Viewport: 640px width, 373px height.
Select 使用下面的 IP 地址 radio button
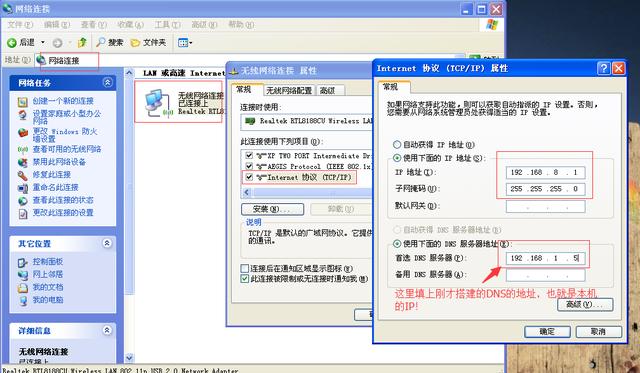(x=397, y=158)
